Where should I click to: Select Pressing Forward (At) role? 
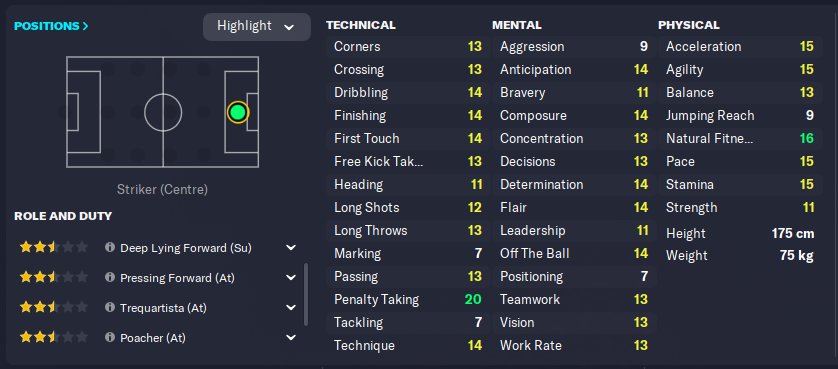[177, 278]
